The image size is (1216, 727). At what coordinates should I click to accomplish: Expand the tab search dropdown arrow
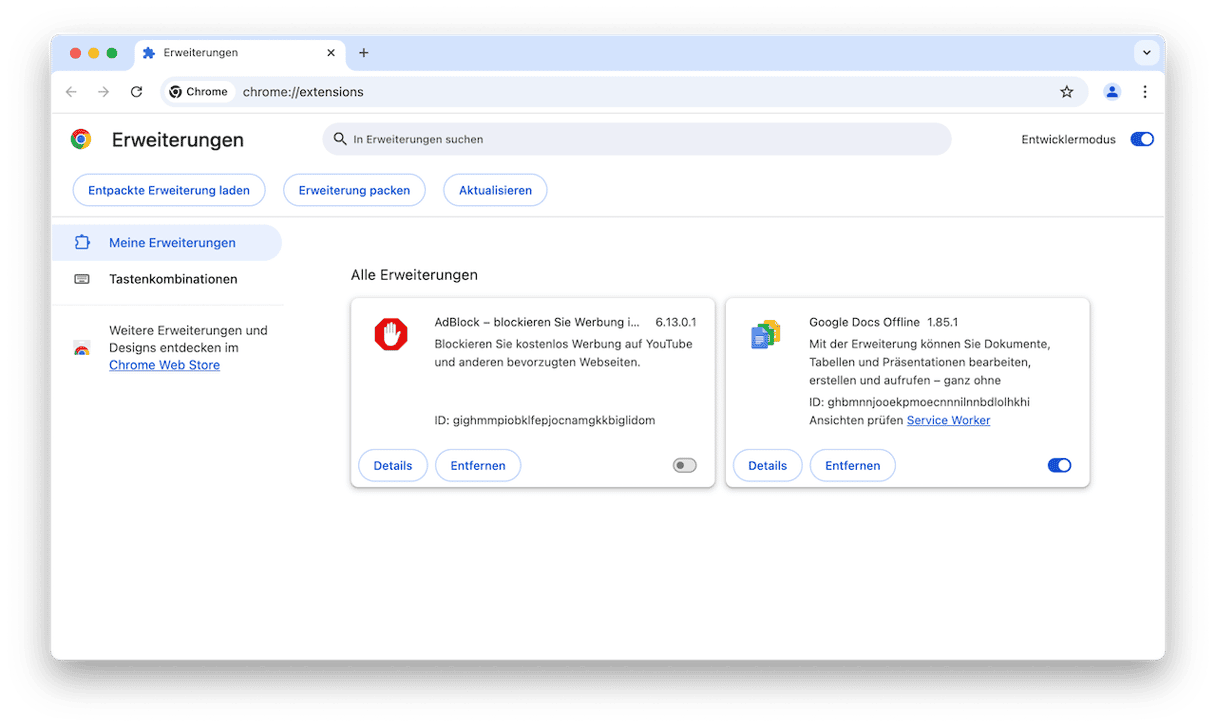(x=1145, y=53)
